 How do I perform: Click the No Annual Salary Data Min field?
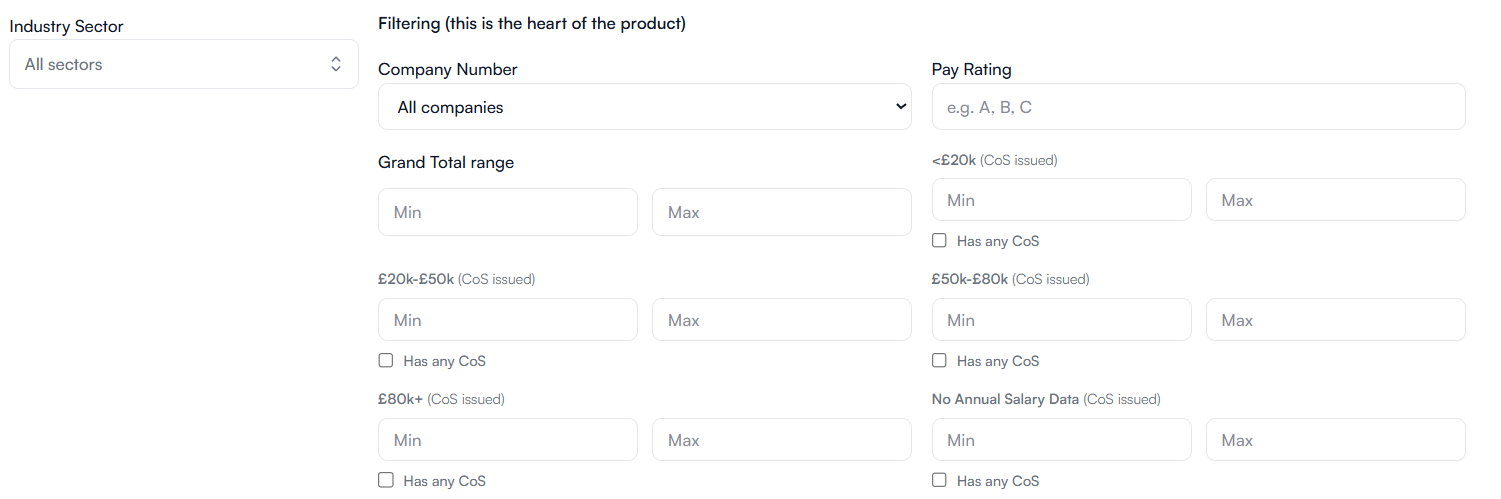pos(1061,440)
